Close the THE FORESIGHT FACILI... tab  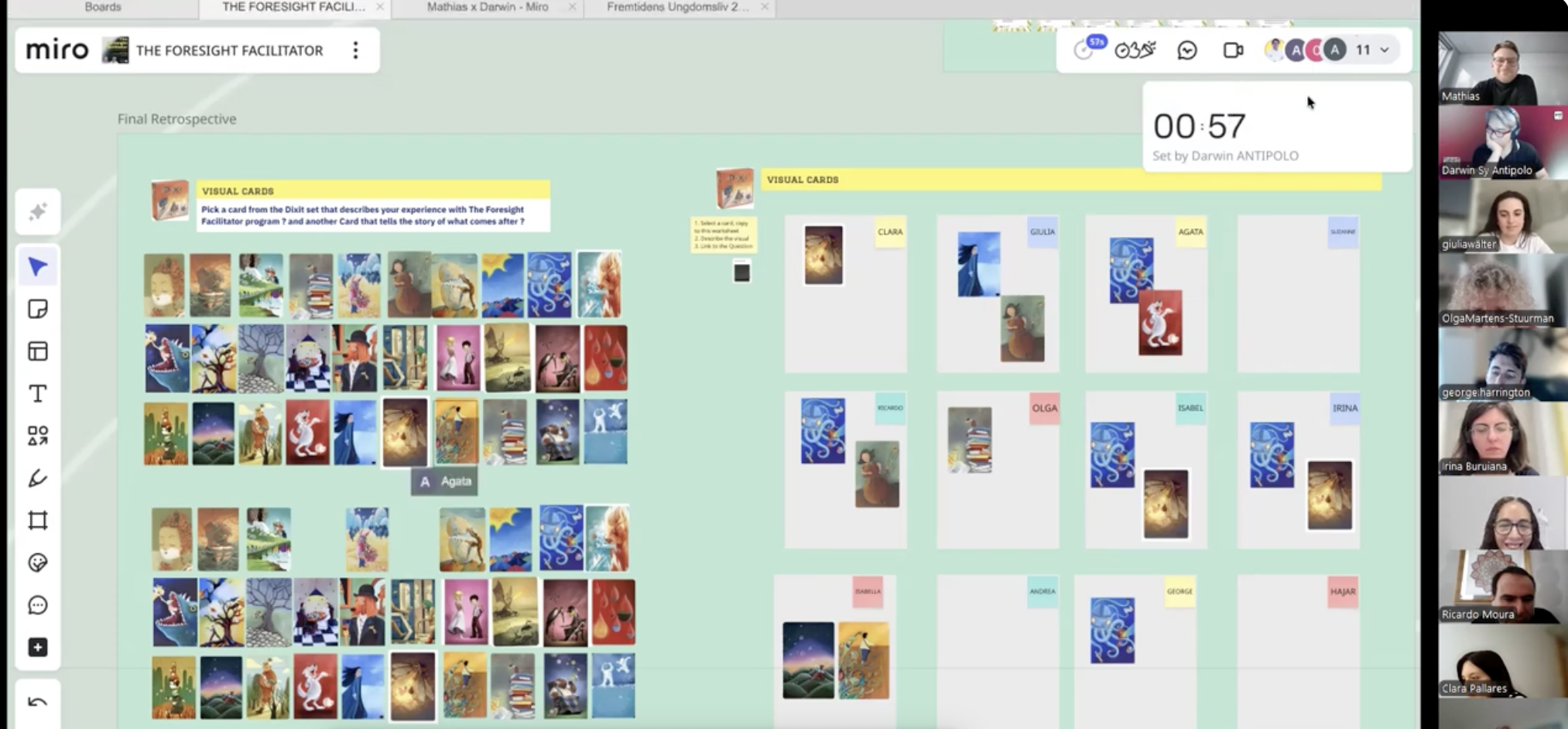click(x=380, y=7)
